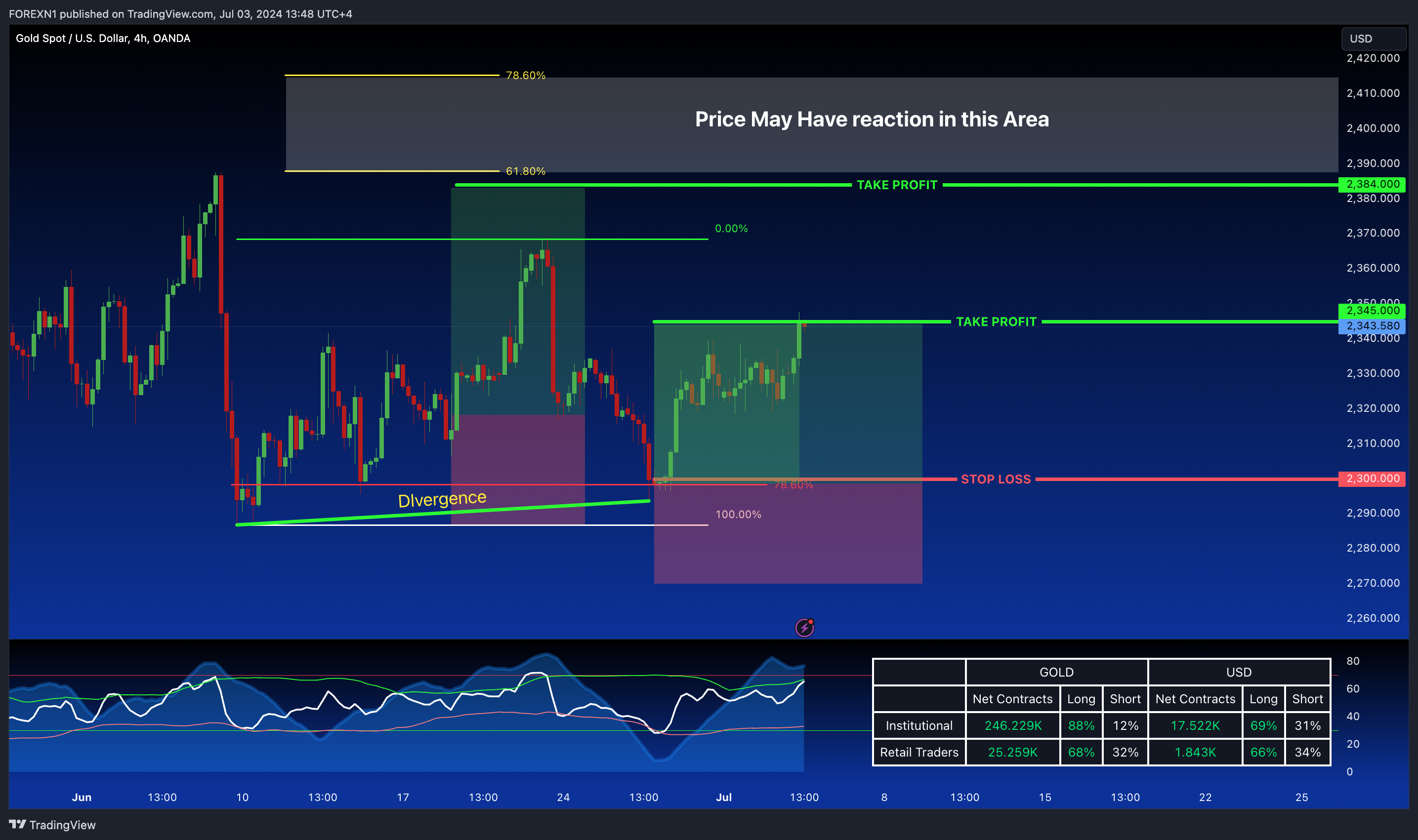Click the USD column header in table
The width and height of the screenshot is (1418, 840).
(1239, 672)
